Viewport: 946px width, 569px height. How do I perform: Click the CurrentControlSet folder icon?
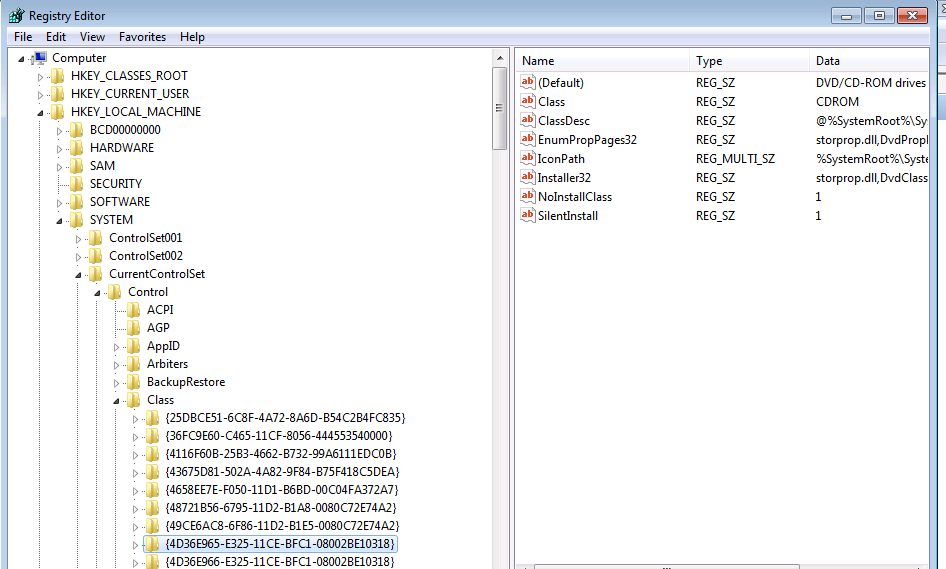[96, 275]
